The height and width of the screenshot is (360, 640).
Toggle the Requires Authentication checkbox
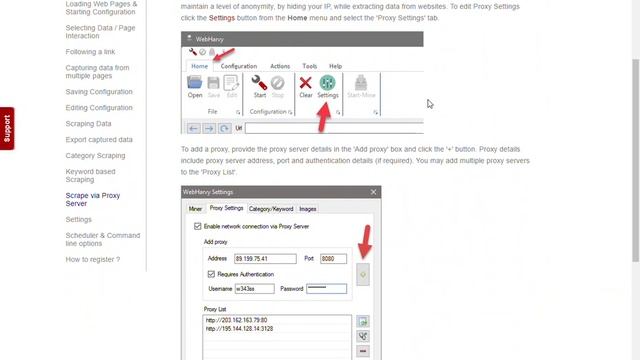211,274
